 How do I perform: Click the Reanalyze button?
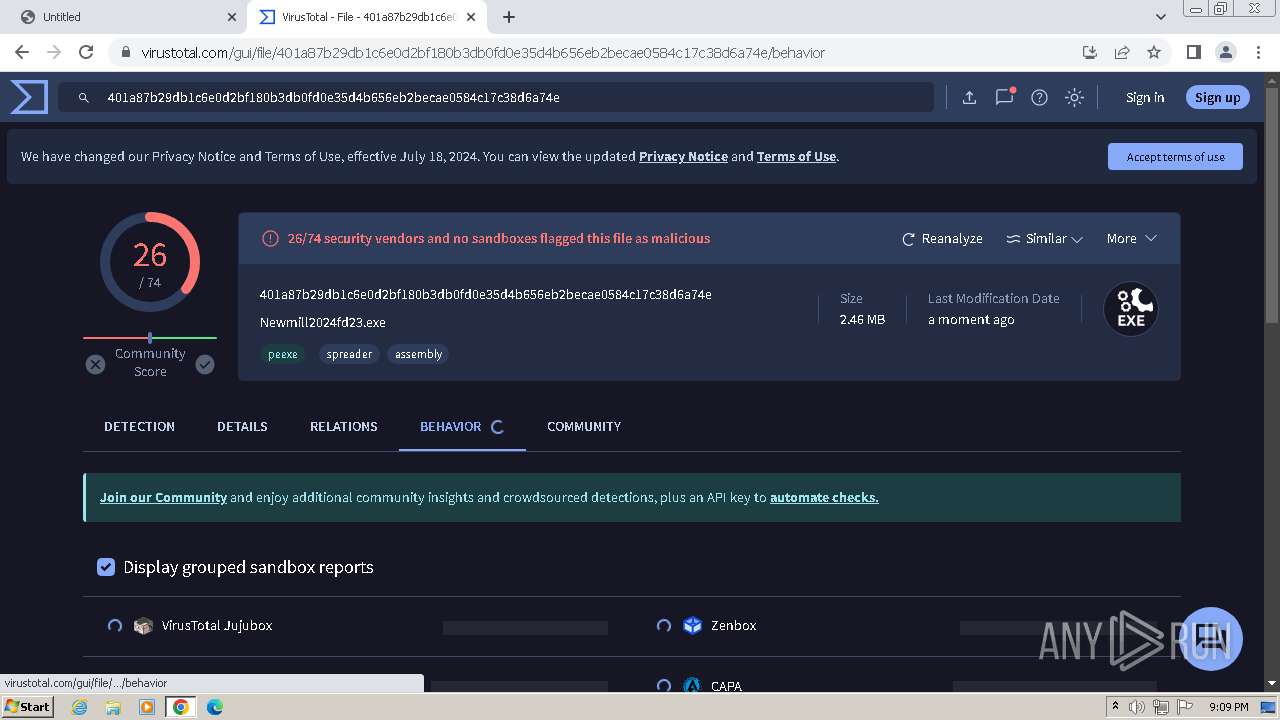pos(942,239)
